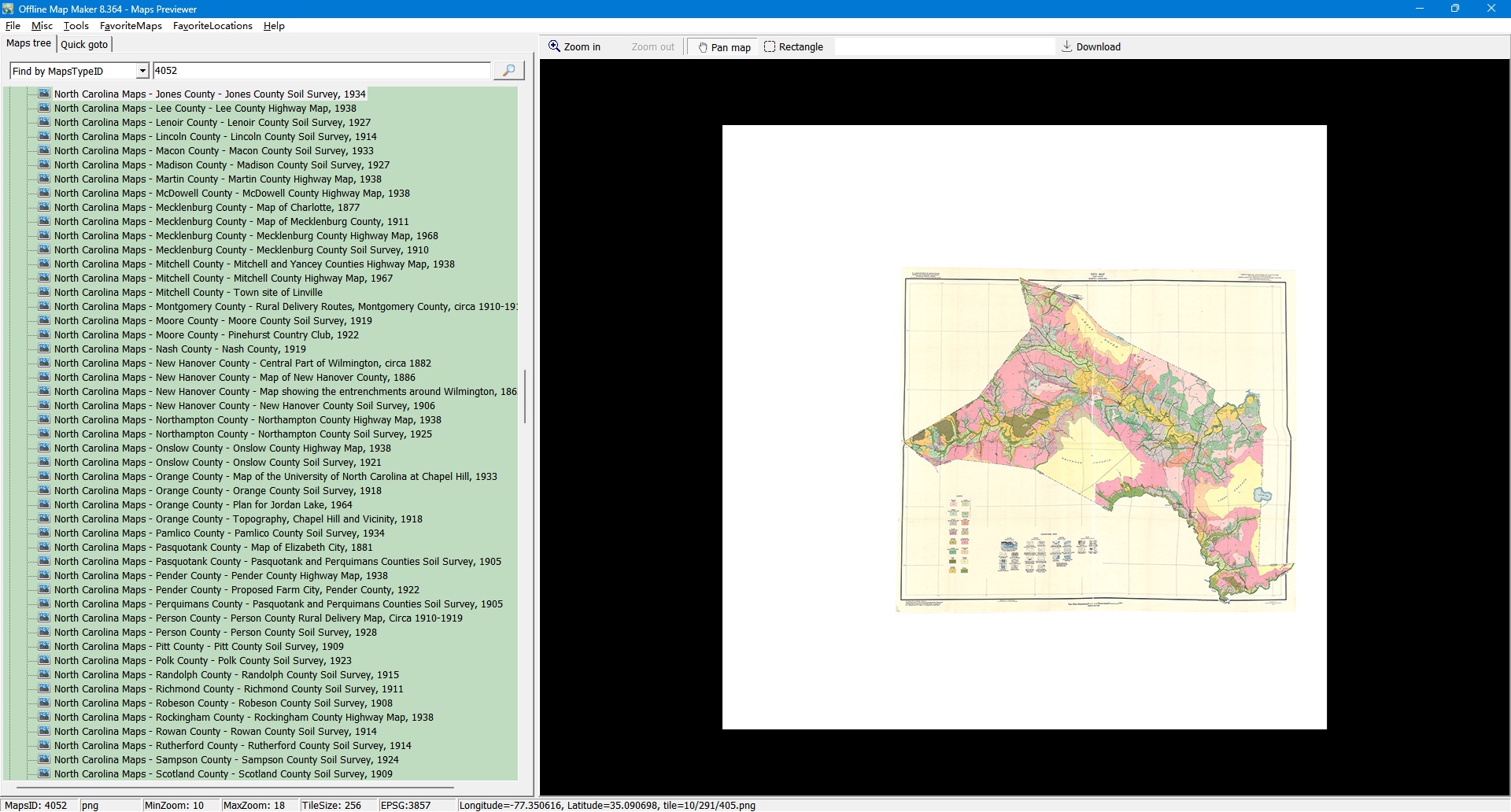Click the greyed Zoom out button
Screen dimensions: 1511x812
click(x=652, y=47)
